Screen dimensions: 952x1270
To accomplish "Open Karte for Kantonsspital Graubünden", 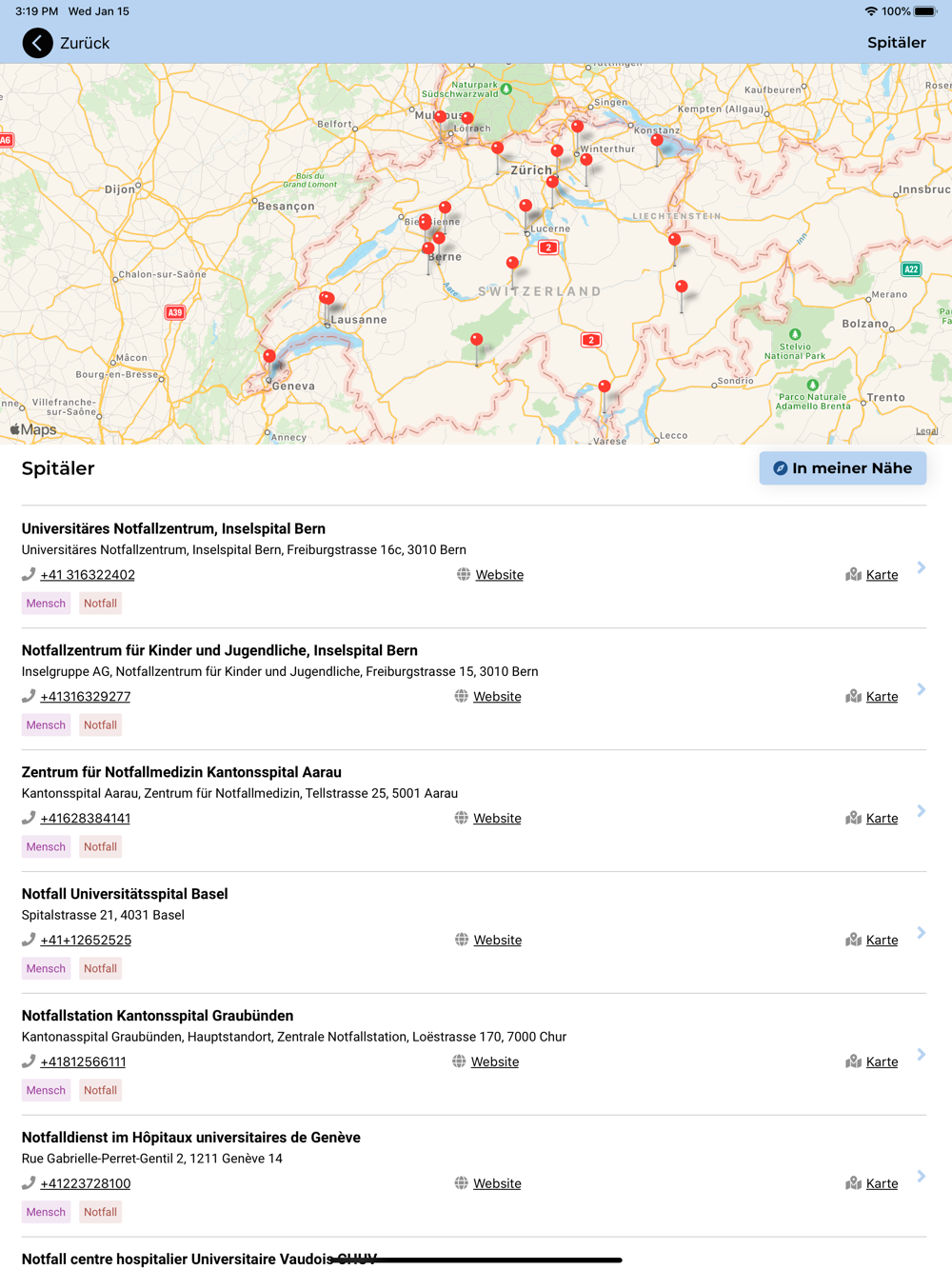I will click(x=883, y=1062).
